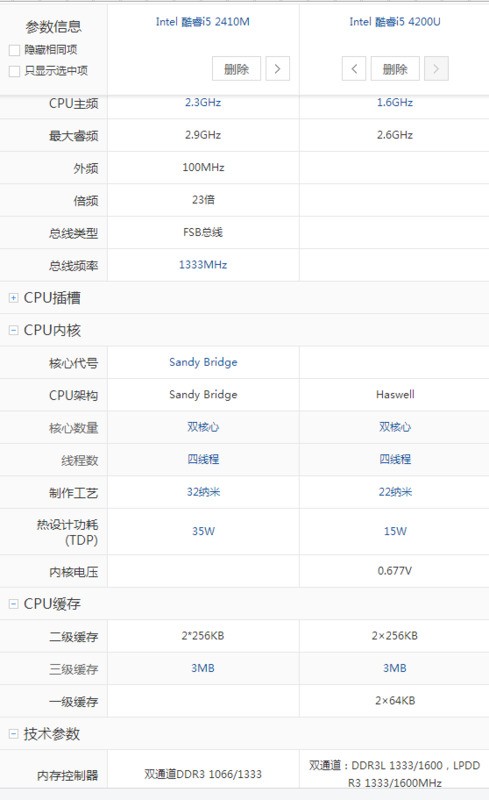Image resolution: width=489 pixels, height=800 pixels.
Task: Click the right arrow in the i5 4200U column
Action: 436,69
